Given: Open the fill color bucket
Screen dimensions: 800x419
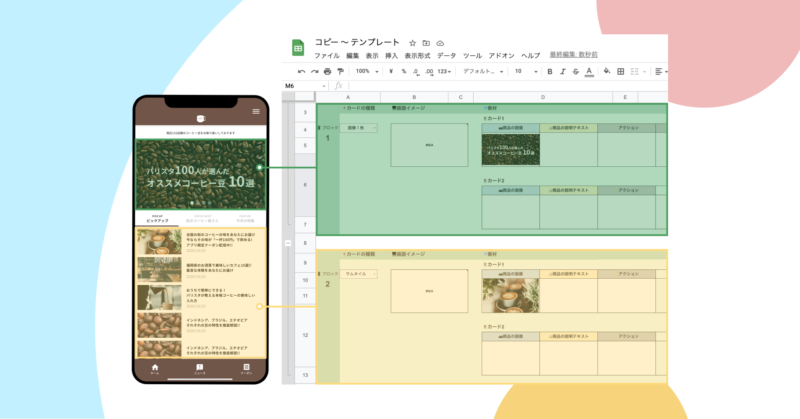Looking at the screenshot, I should pyautogui.click(x=607, y=71).
